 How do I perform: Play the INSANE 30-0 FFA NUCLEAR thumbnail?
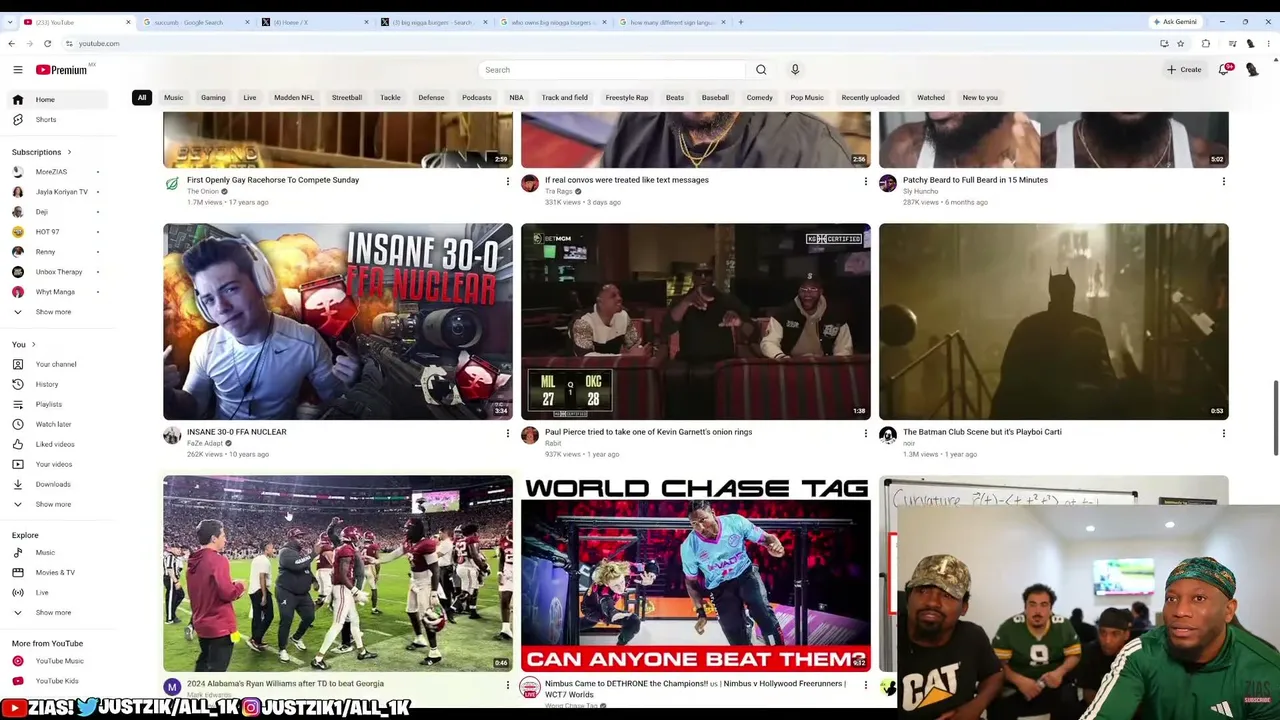point(338,321)
